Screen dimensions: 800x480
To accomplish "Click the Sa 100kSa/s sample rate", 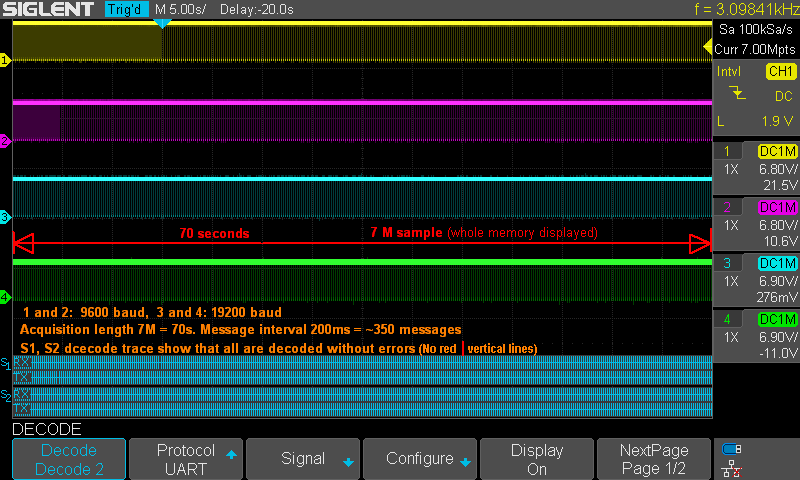I will [x=756, y=30].
